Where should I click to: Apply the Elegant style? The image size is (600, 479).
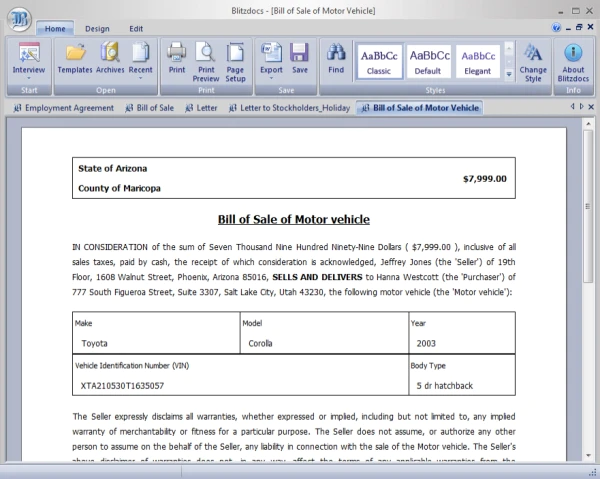point(478,62)
